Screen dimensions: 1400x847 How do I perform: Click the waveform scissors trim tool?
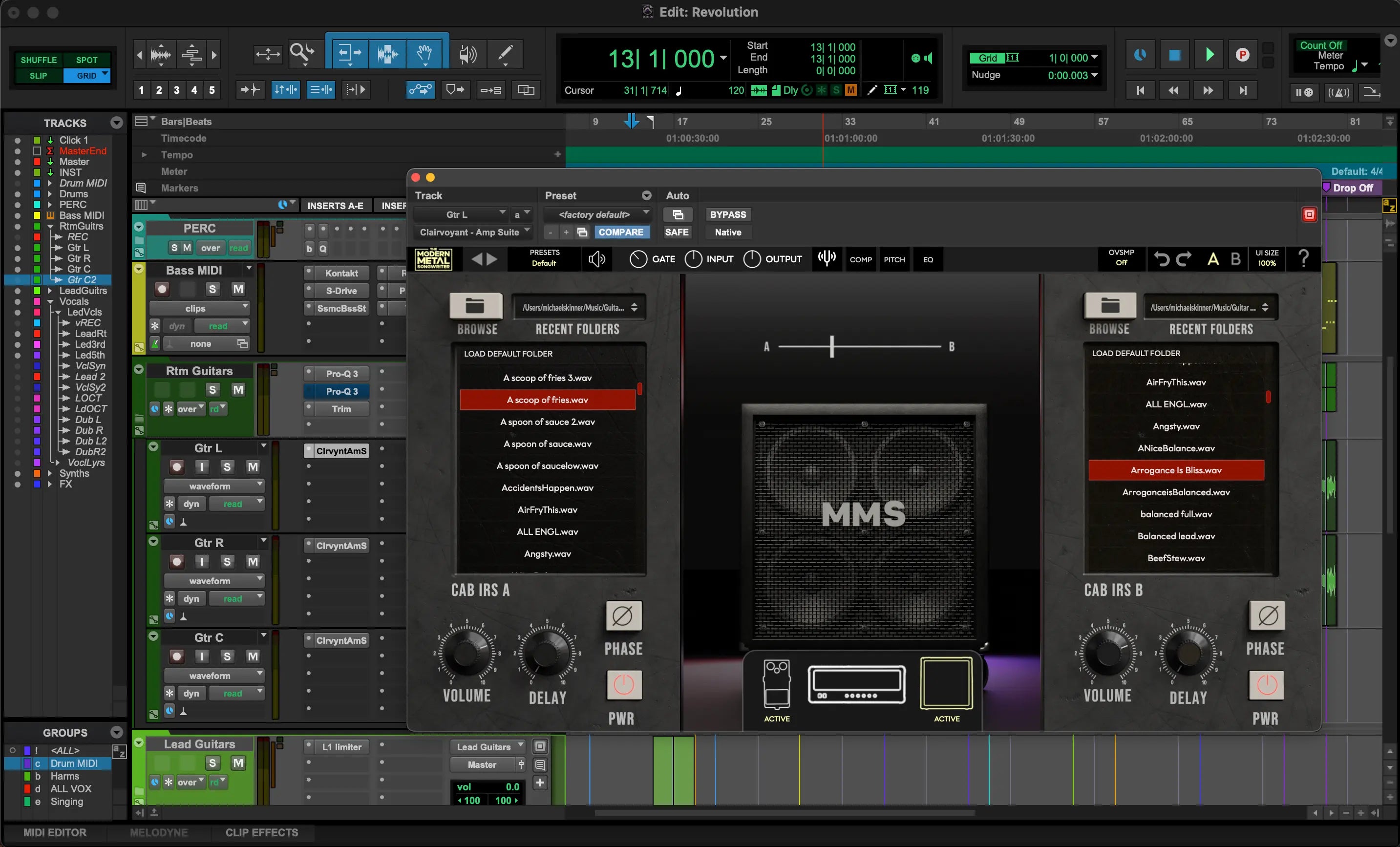[385, 53]
